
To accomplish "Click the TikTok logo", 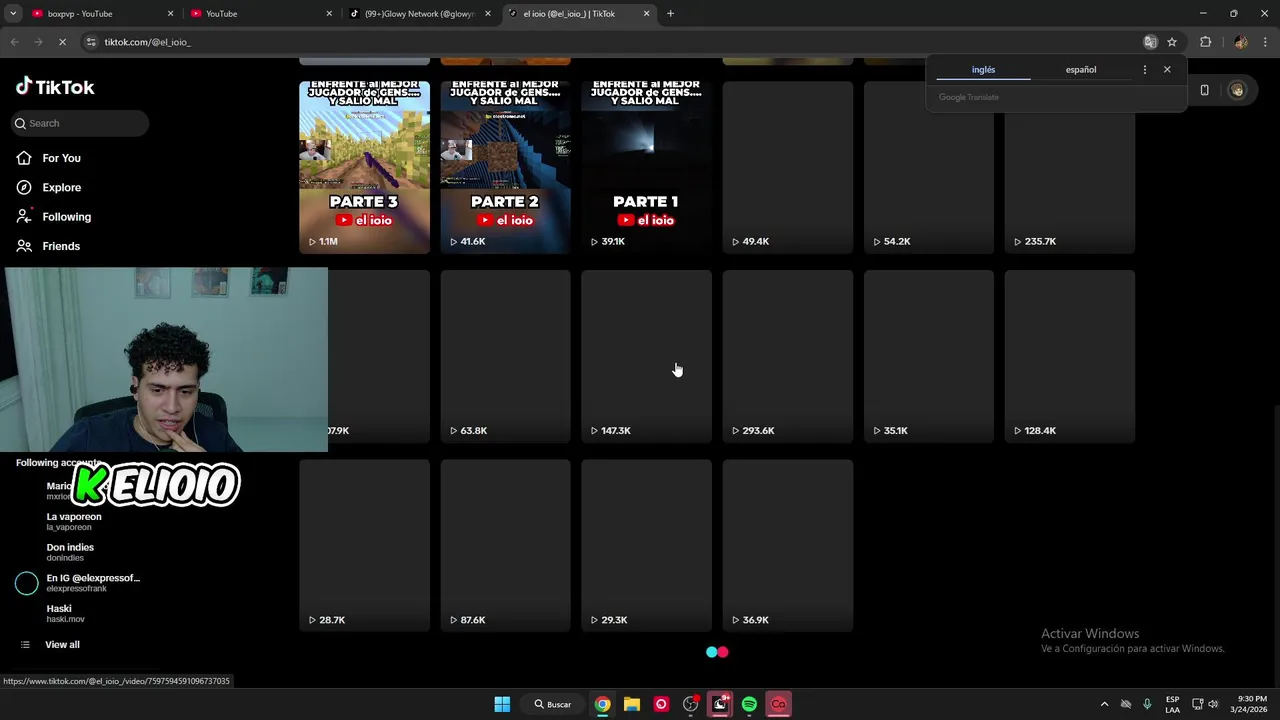I will click(x=55, y=87).
